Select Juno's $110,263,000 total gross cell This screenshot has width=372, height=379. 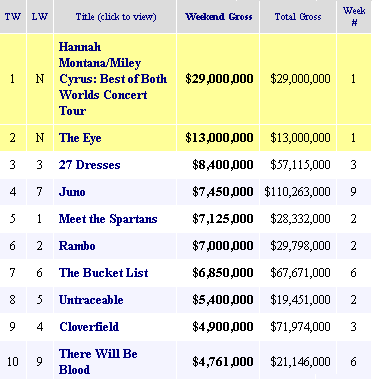(x=297, y=192)
